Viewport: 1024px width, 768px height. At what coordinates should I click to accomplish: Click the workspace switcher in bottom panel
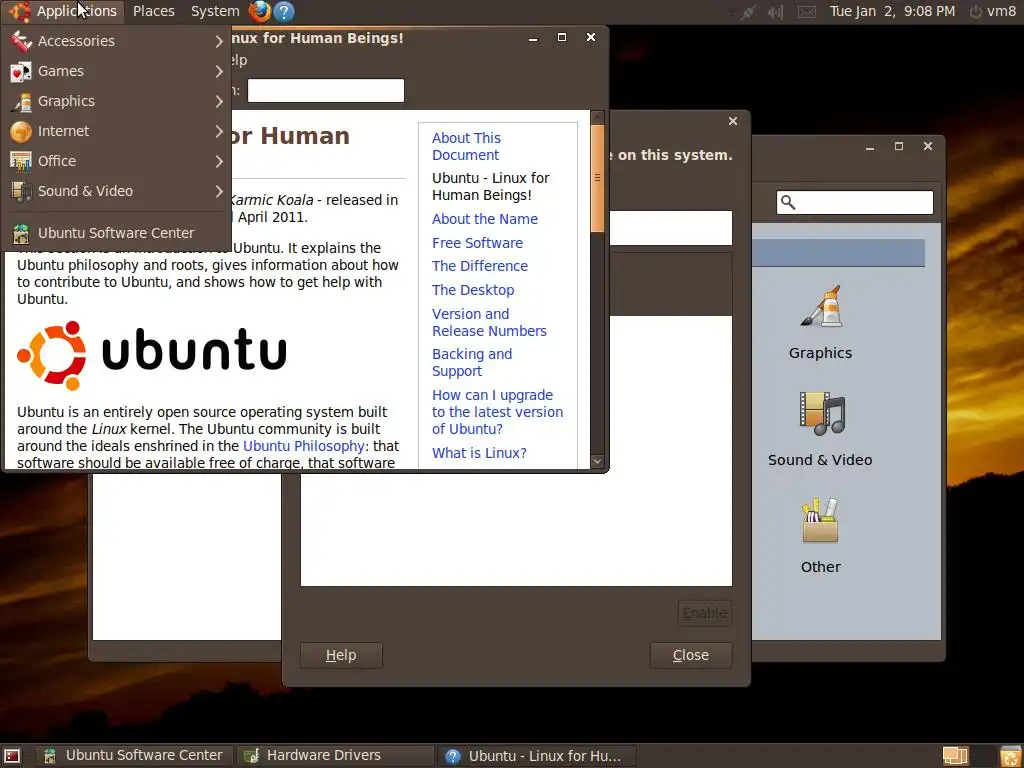[x=955, y=756]
